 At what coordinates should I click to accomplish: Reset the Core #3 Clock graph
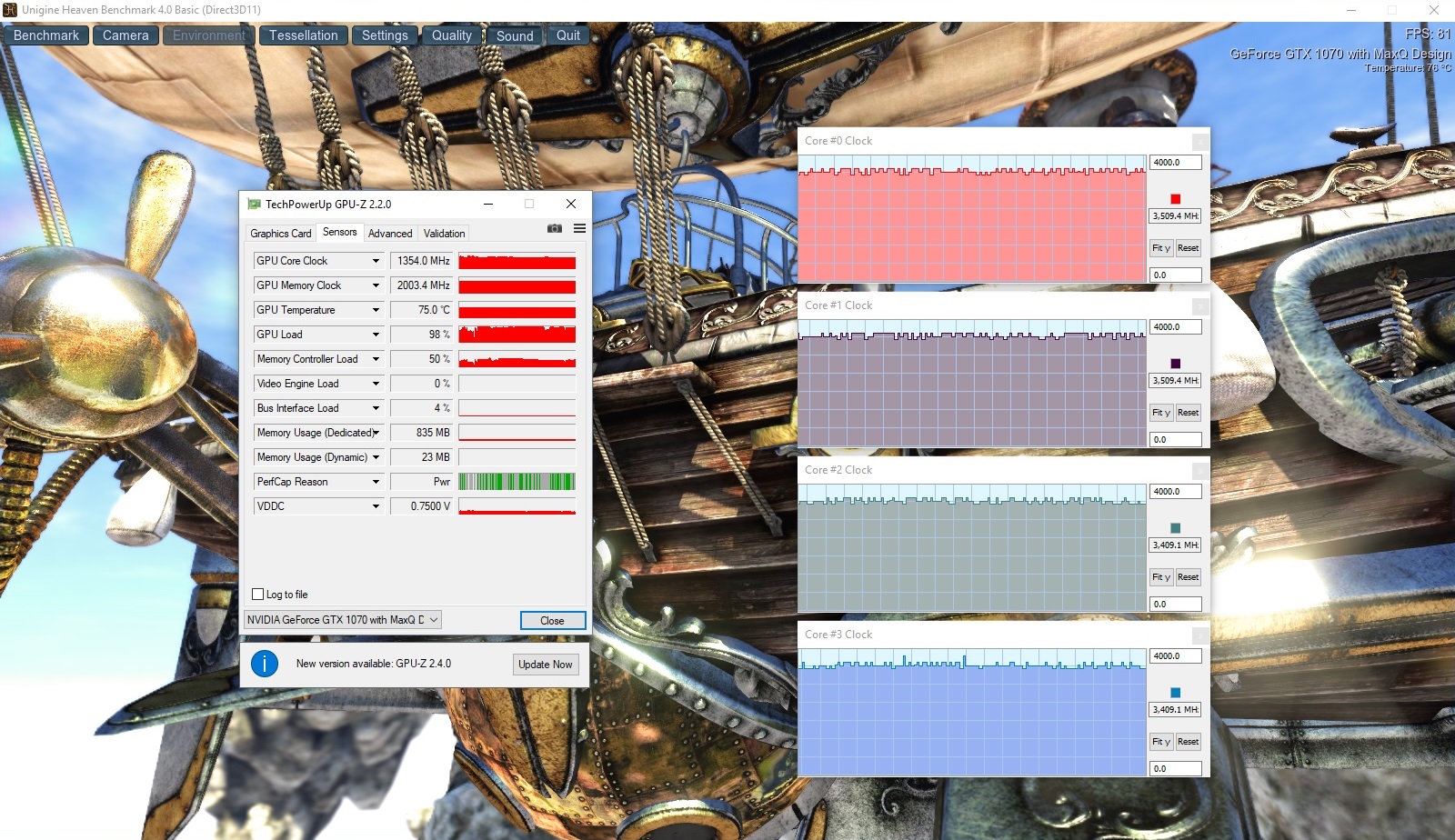(x=1188, y=742)
